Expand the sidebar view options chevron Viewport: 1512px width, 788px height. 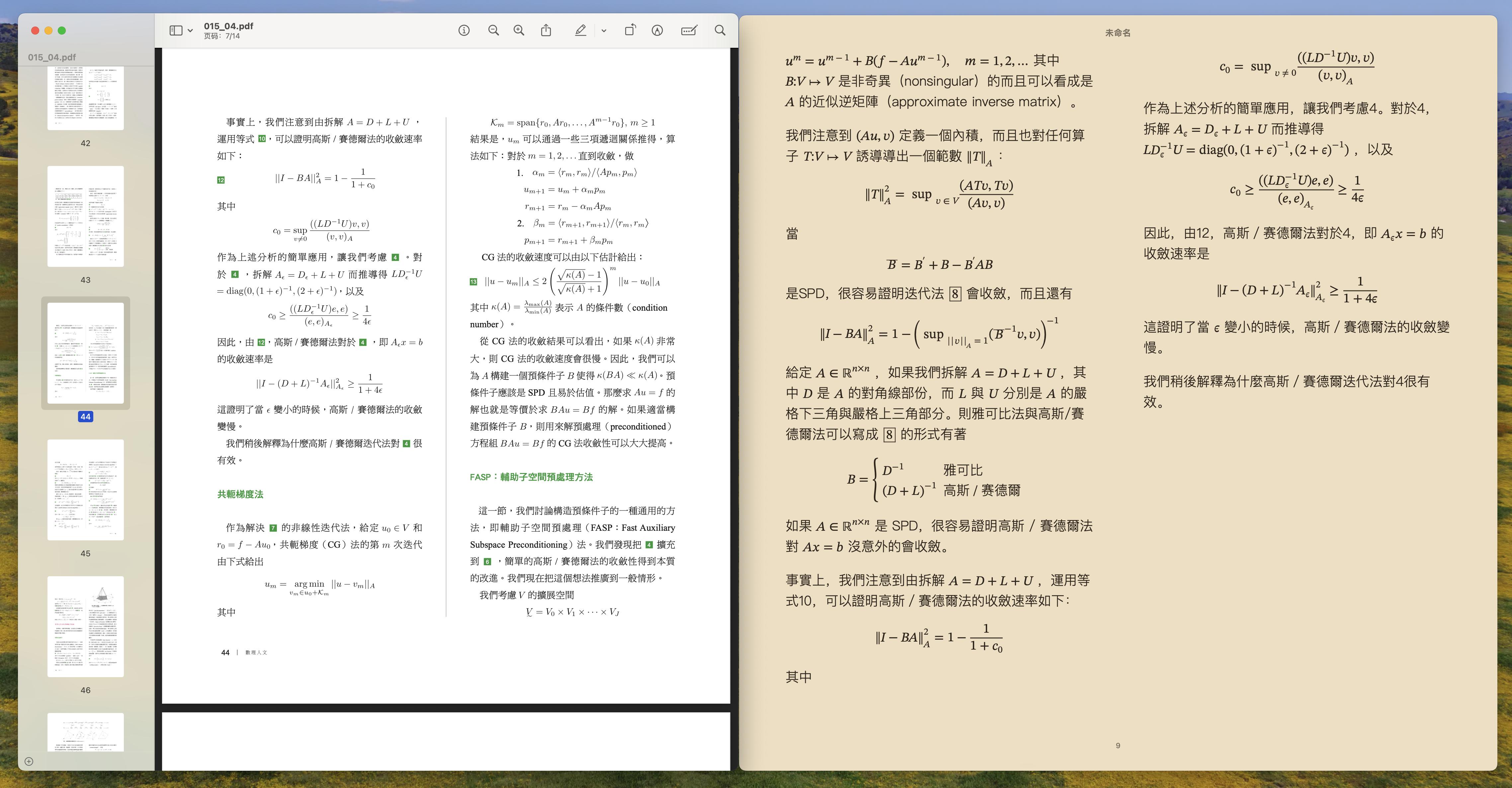(190, 31)
